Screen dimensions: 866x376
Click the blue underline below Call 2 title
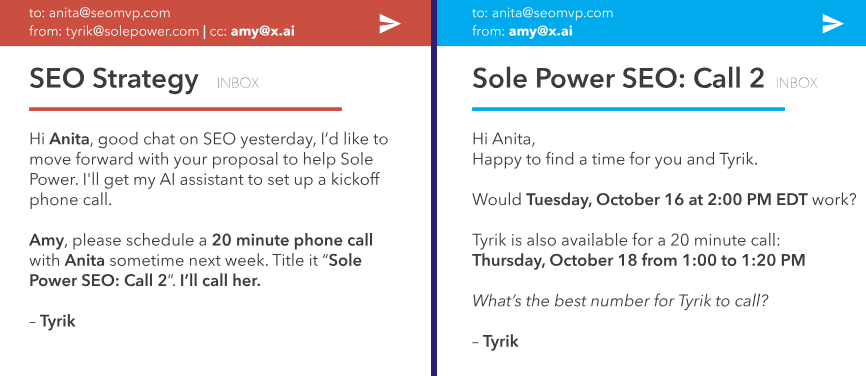tap(629, 109)
